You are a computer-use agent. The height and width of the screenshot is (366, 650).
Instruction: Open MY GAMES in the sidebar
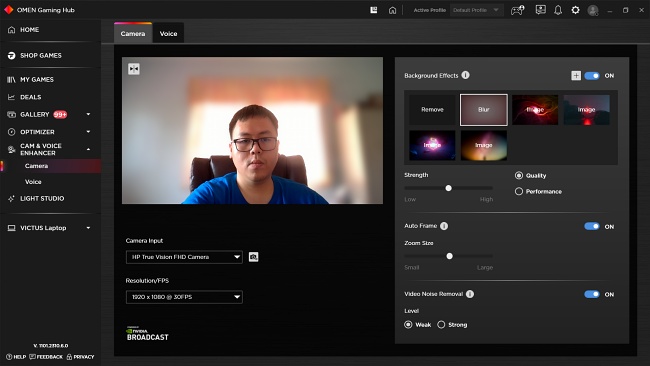[36, 80]
